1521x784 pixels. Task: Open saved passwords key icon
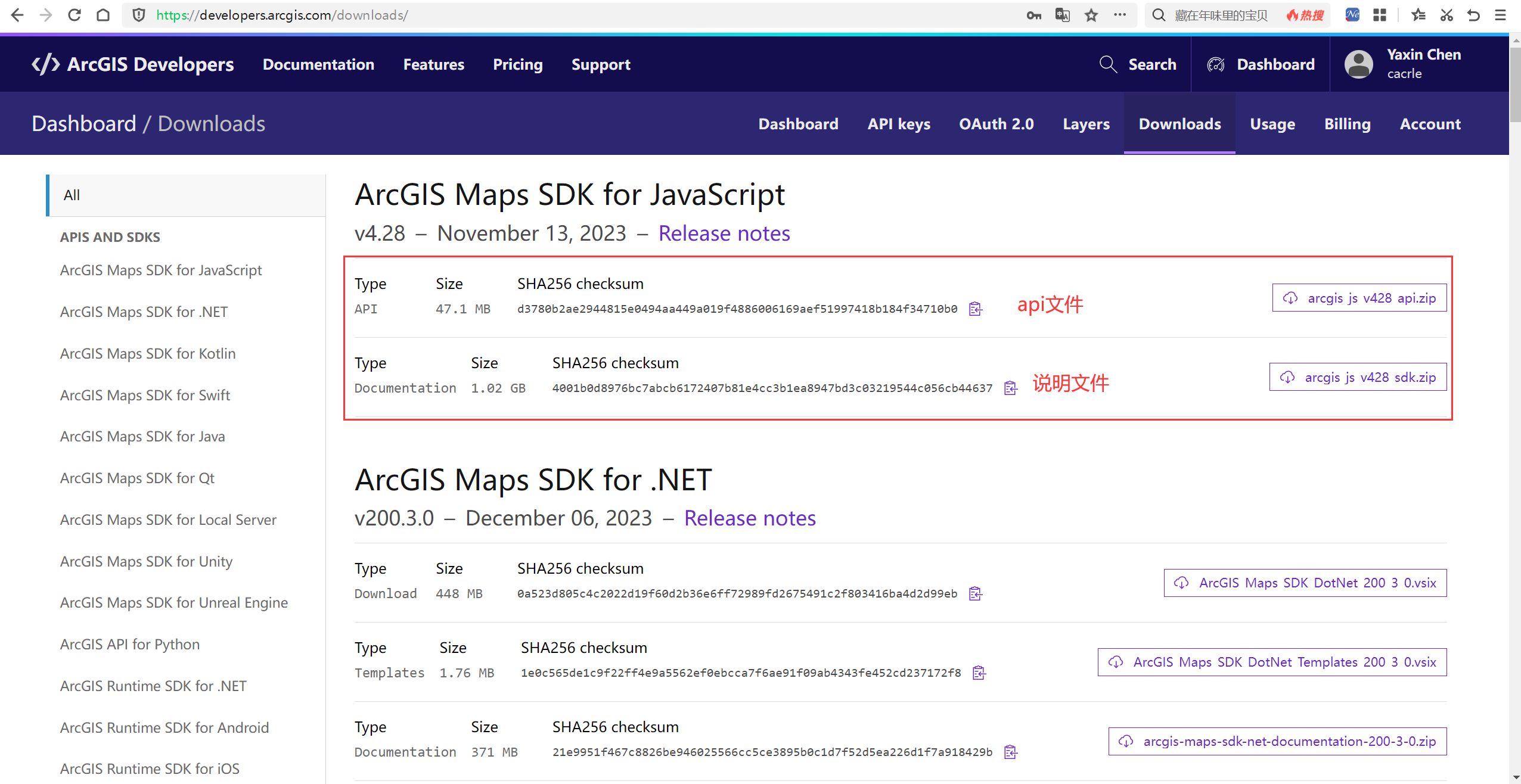[x=1033, y=15]
